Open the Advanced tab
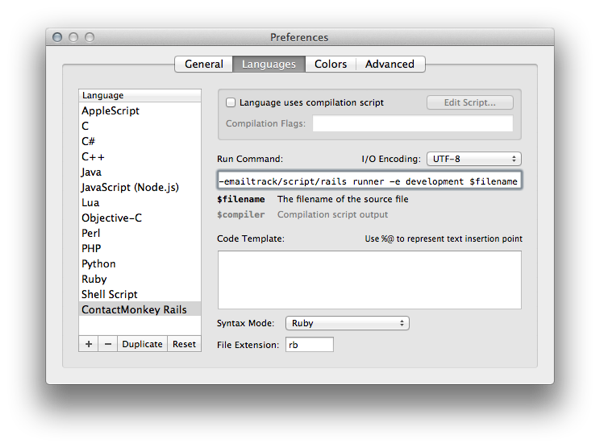Screen dimensions: 600x448 point(389,64)
